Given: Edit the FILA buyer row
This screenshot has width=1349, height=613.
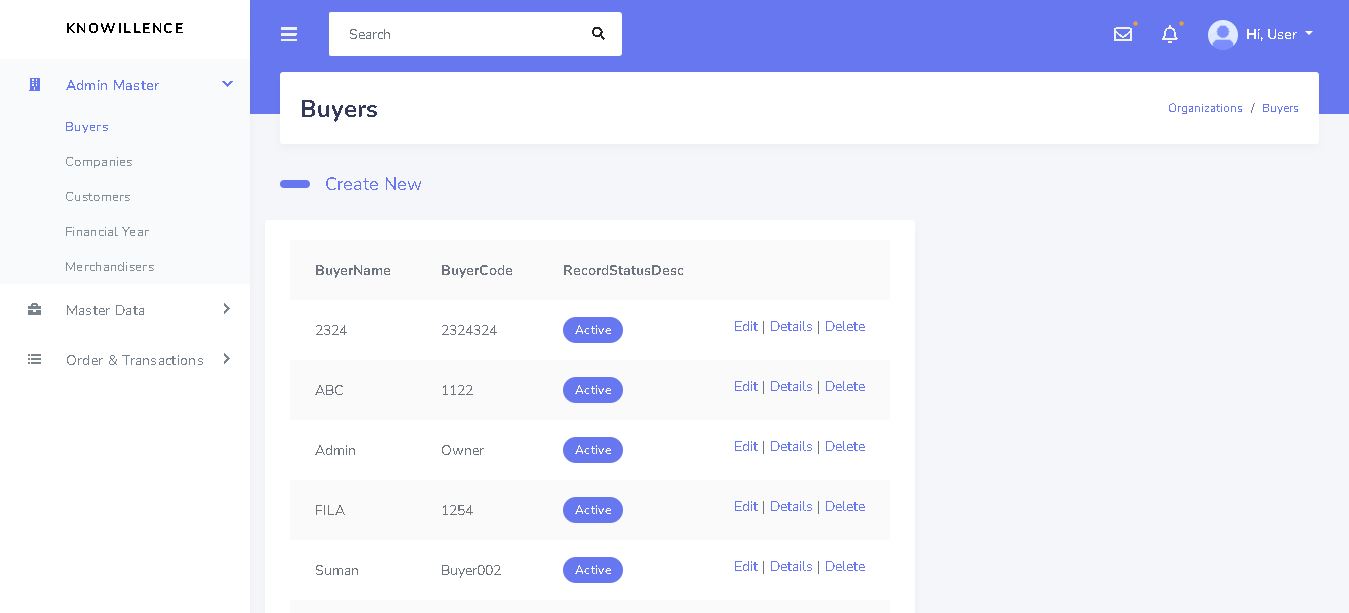Looking at the screenshot, I should click(746, 507).
